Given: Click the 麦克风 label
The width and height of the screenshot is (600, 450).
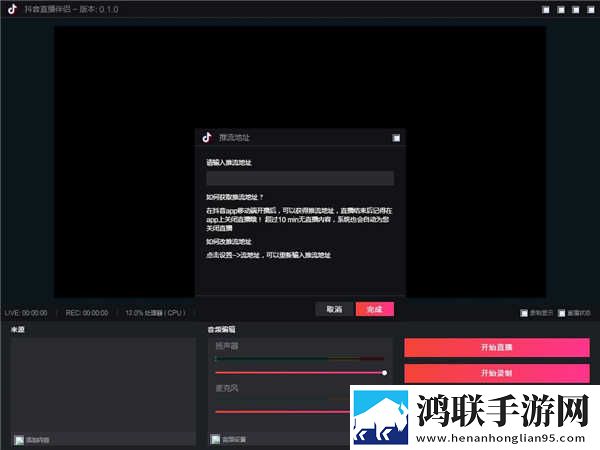Looking at the screenshot, I should tap(227, 388).
